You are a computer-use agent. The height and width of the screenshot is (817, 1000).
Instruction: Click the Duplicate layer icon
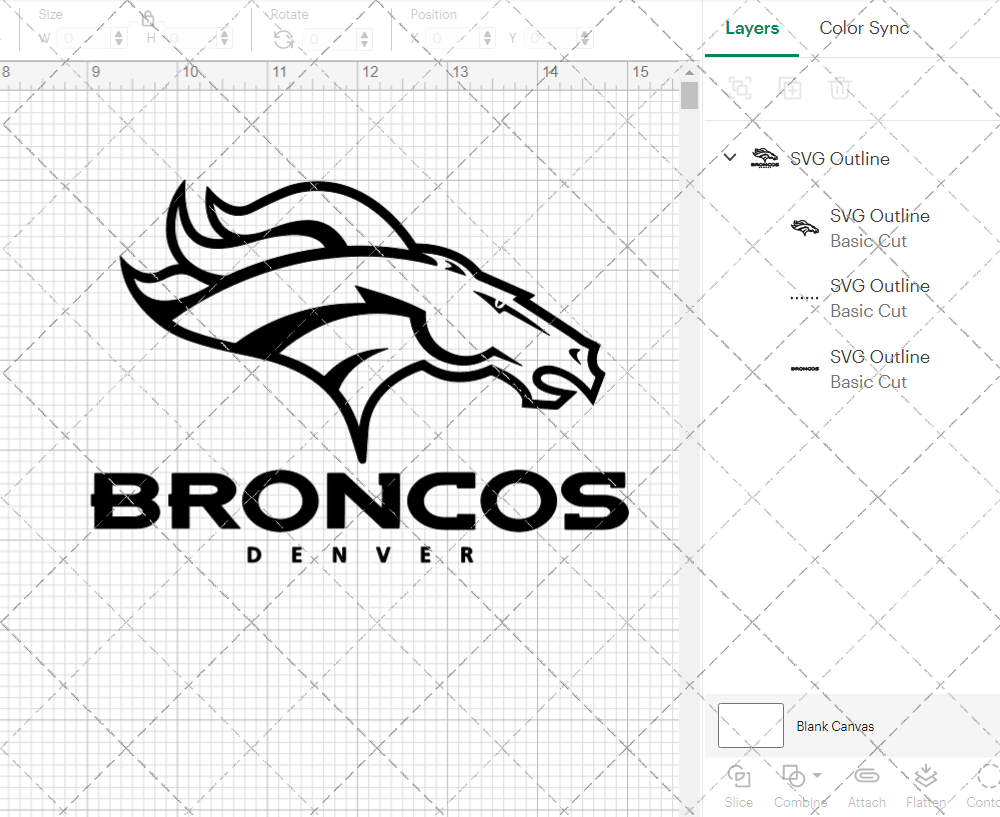(x=790, y=88)
